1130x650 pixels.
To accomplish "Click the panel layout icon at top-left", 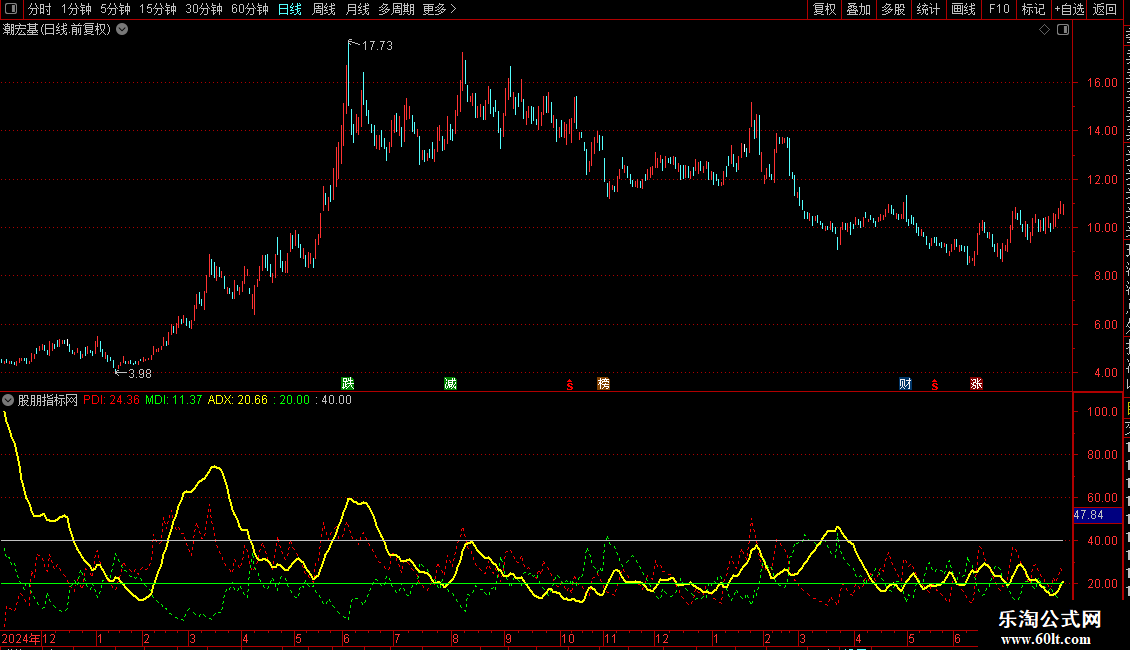I will (x=11, y=9).
